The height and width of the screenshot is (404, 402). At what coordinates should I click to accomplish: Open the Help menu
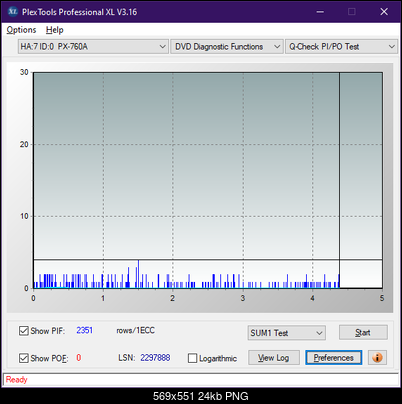55,30
